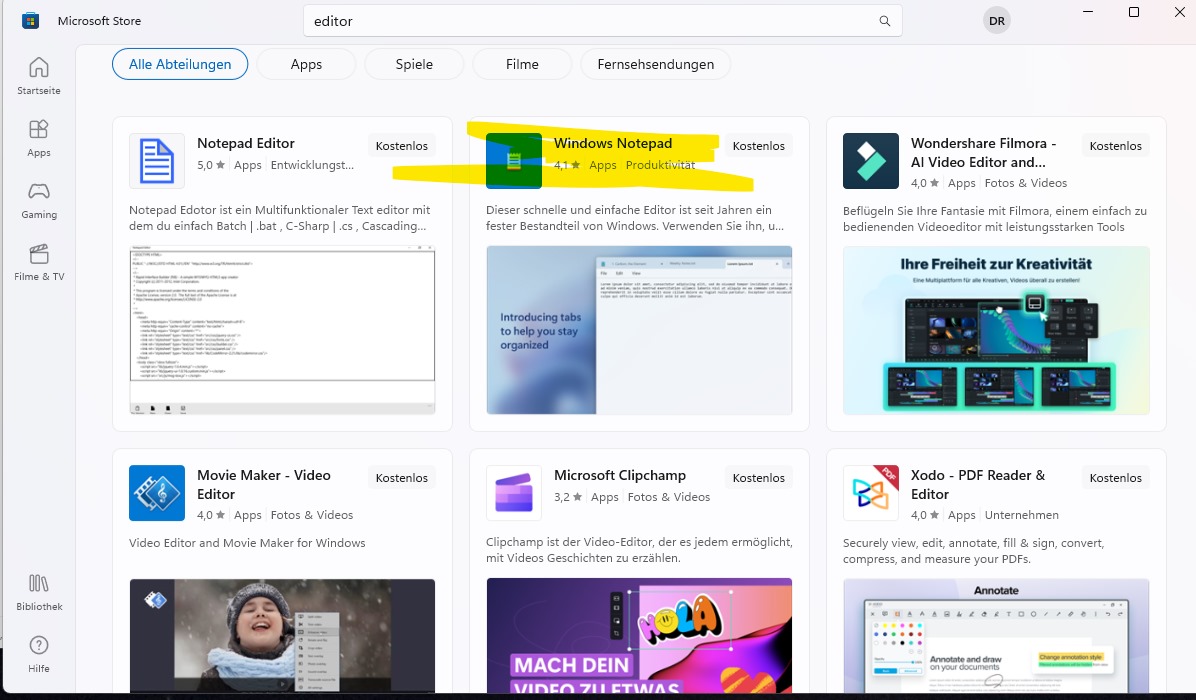Image resolution: width=1196 pixels, height=700 pixels.
Task: Click the Movie Maker app icon
Action: (156, 493)
